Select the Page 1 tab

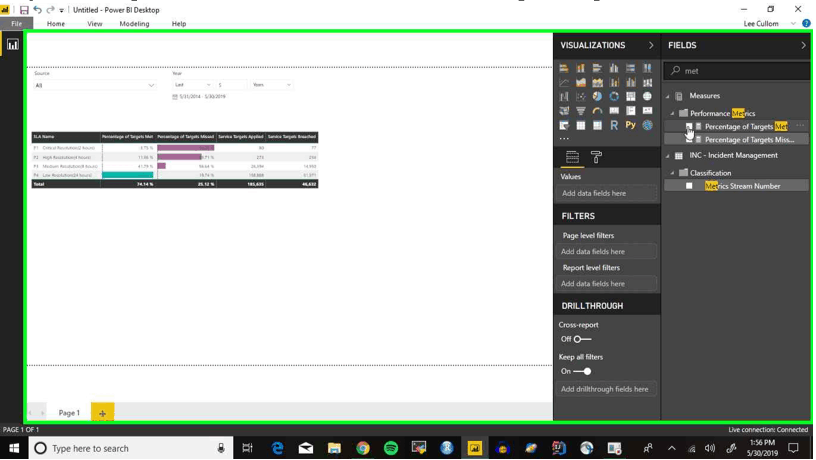[x=69, y=413]
